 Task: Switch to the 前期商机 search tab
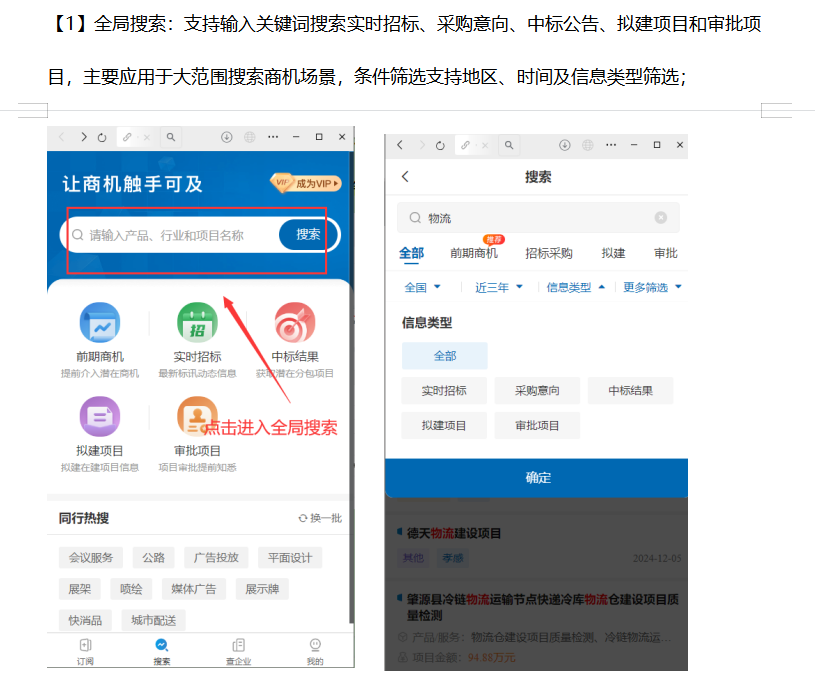473,253
